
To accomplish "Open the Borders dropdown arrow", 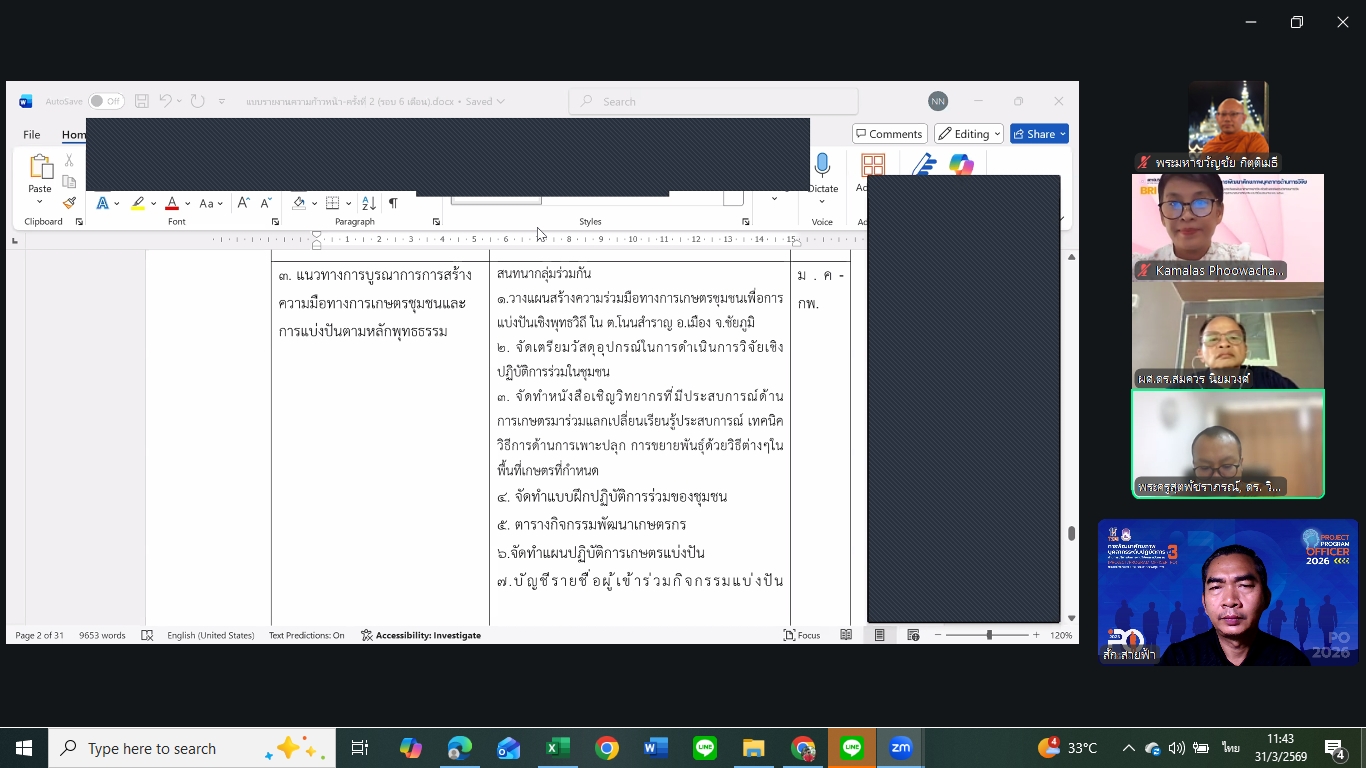I will [347, 203].
